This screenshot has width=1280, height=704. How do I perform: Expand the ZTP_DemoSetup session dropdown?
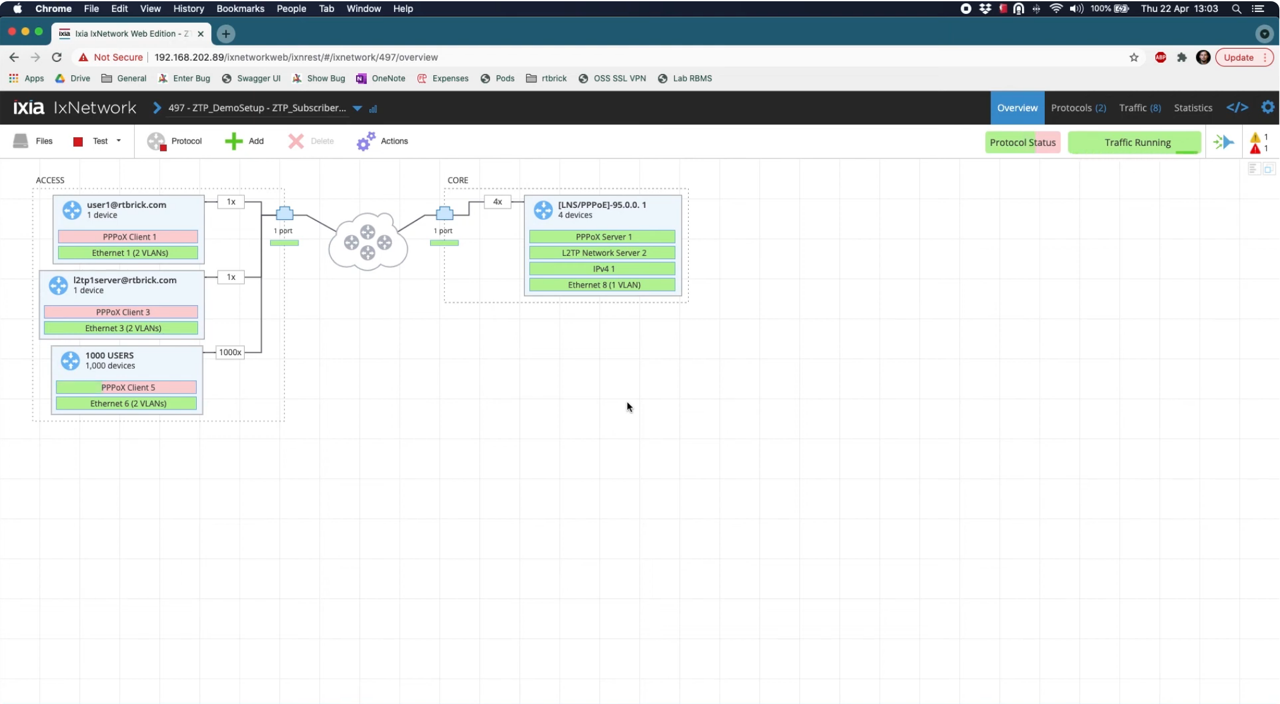click(357, 108)
